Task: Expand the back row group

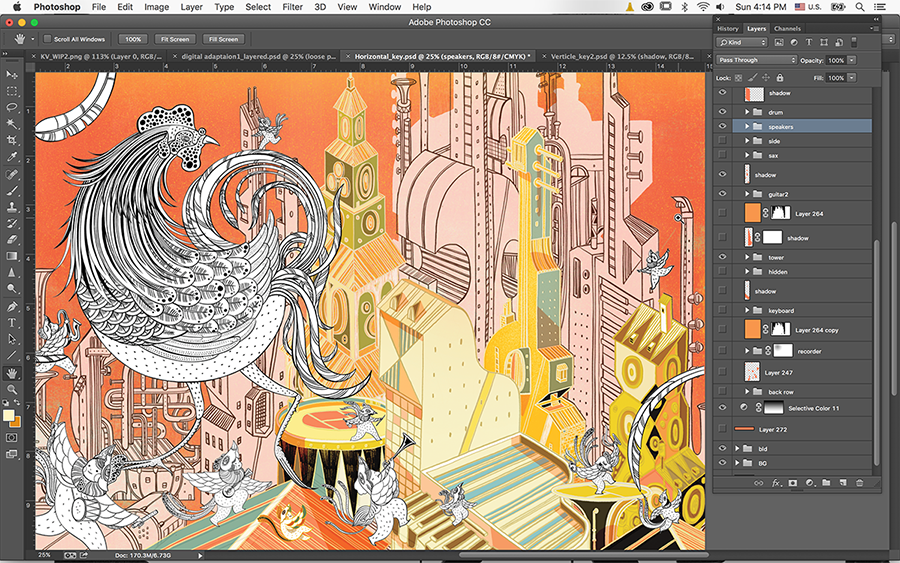Action: coord(747,391)
